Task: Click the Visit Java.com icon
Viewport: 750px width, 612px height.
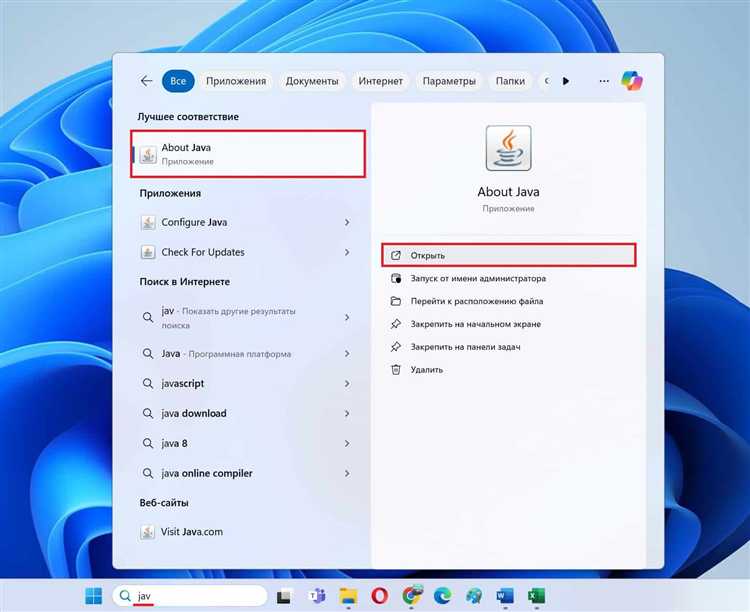Action: (147, 532)
